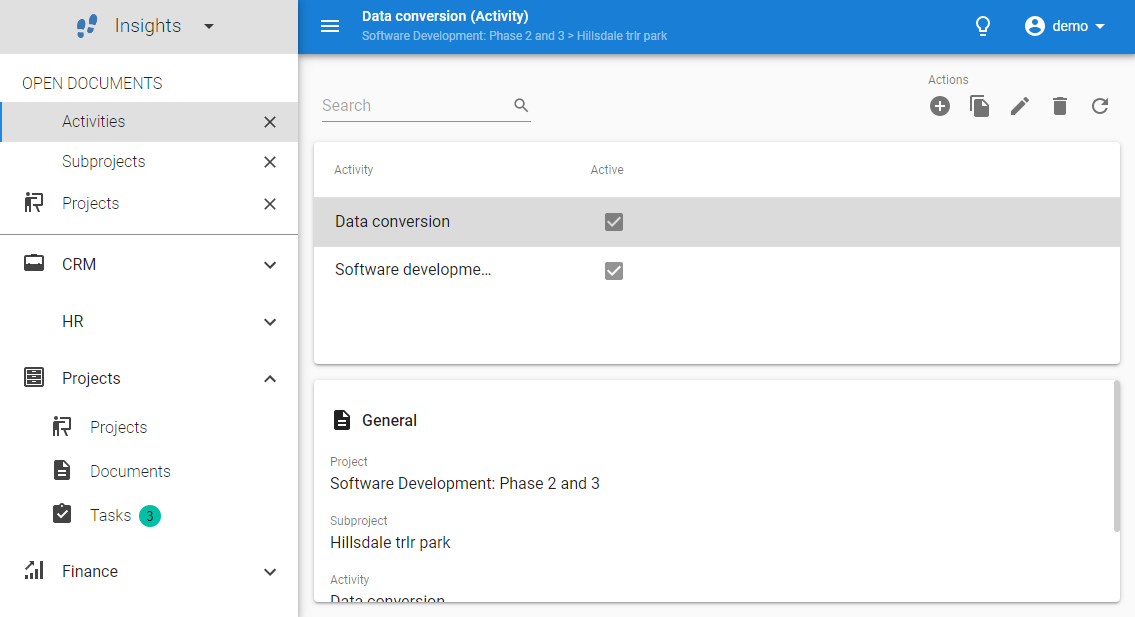The image size is (1135, 617).
Task: Click the General section heading
Action: coord(389,421)
